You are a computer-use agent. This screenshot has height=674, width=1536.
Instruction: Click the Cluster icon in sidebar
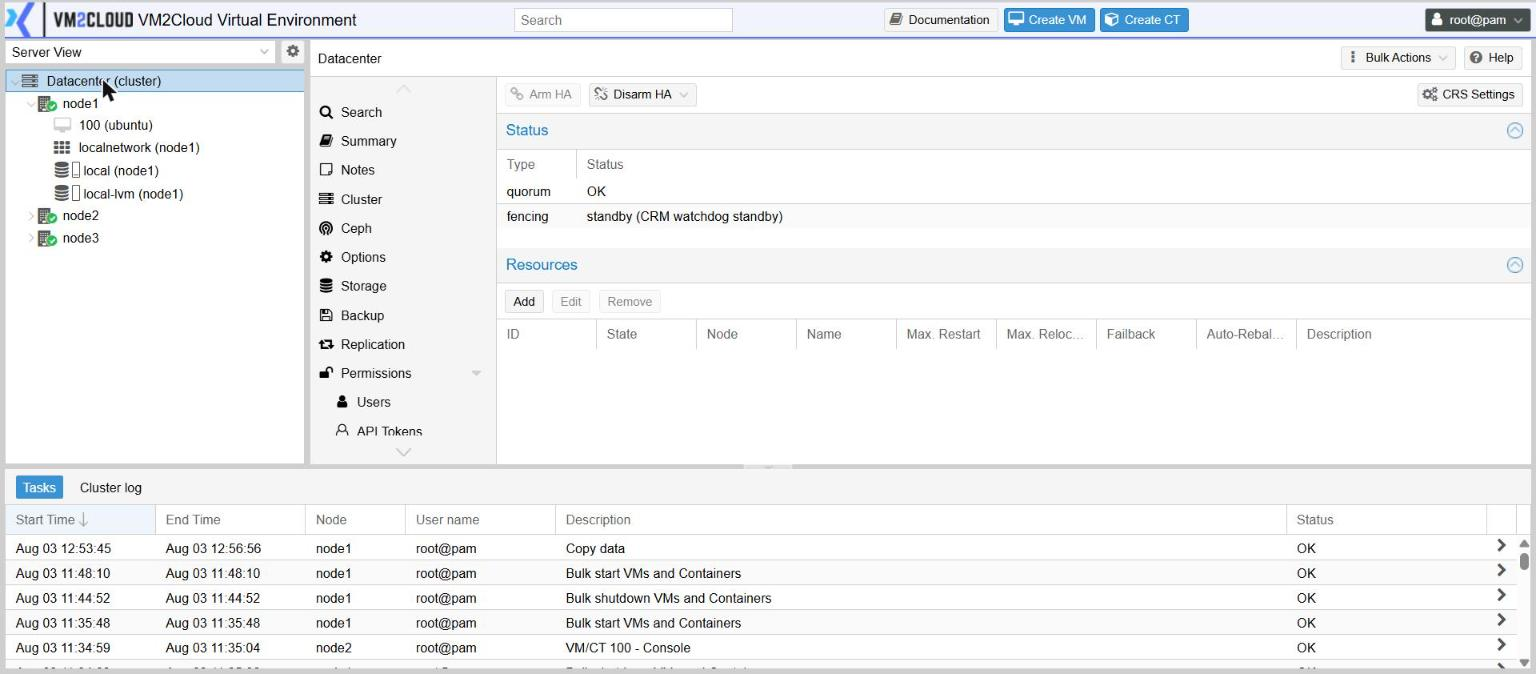(326, 199)
